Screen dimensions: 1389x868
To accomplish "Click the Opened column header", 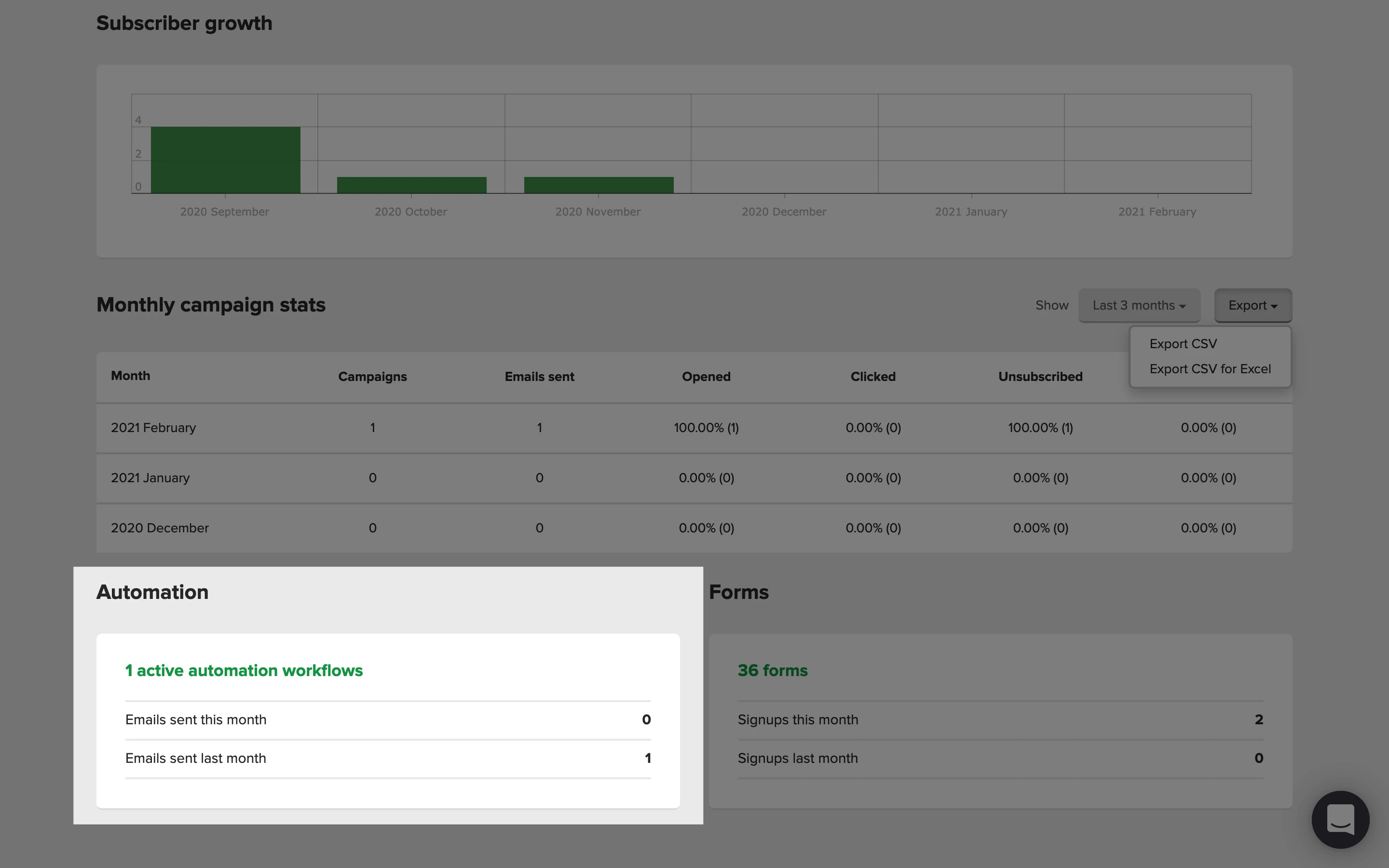I will click(x=706, y=377).
